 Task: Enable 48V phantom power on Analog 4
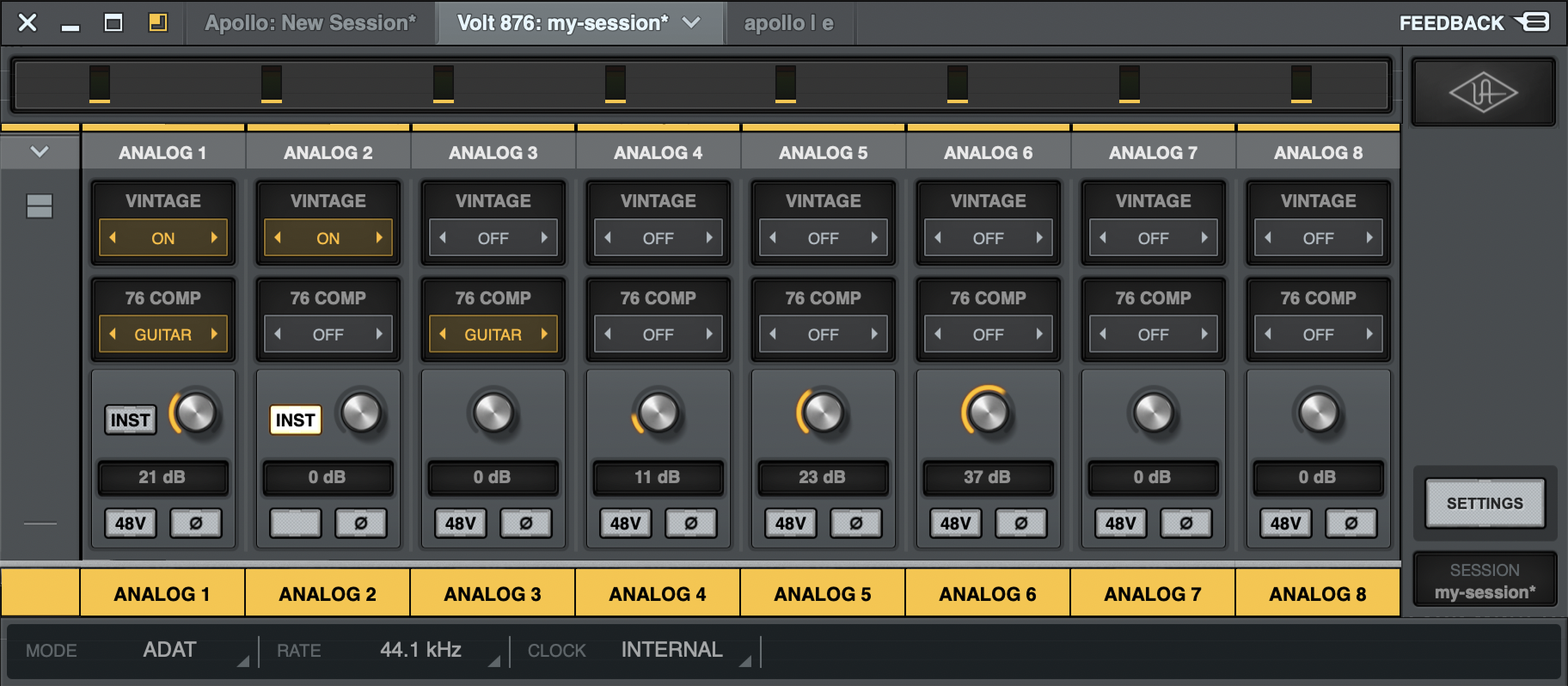[x=626, y=523]
